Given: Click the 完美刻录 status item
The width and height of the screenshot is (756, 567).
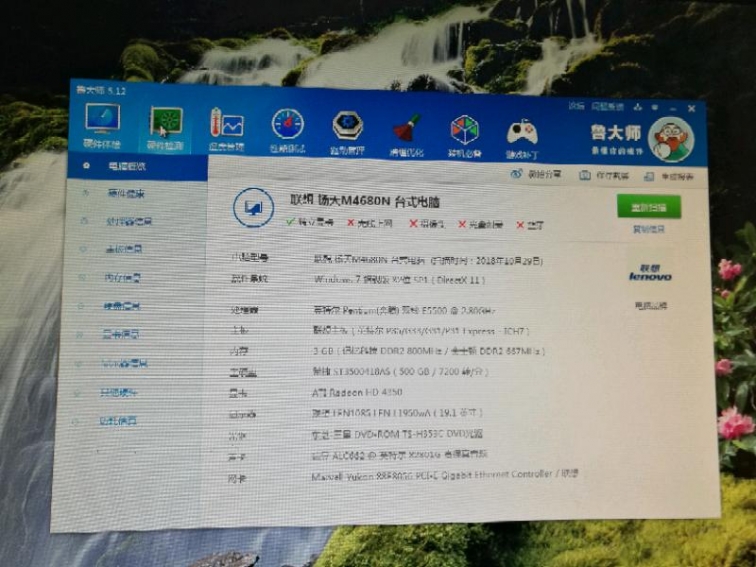Looking at the screenshot, I should tap(480, 224).
